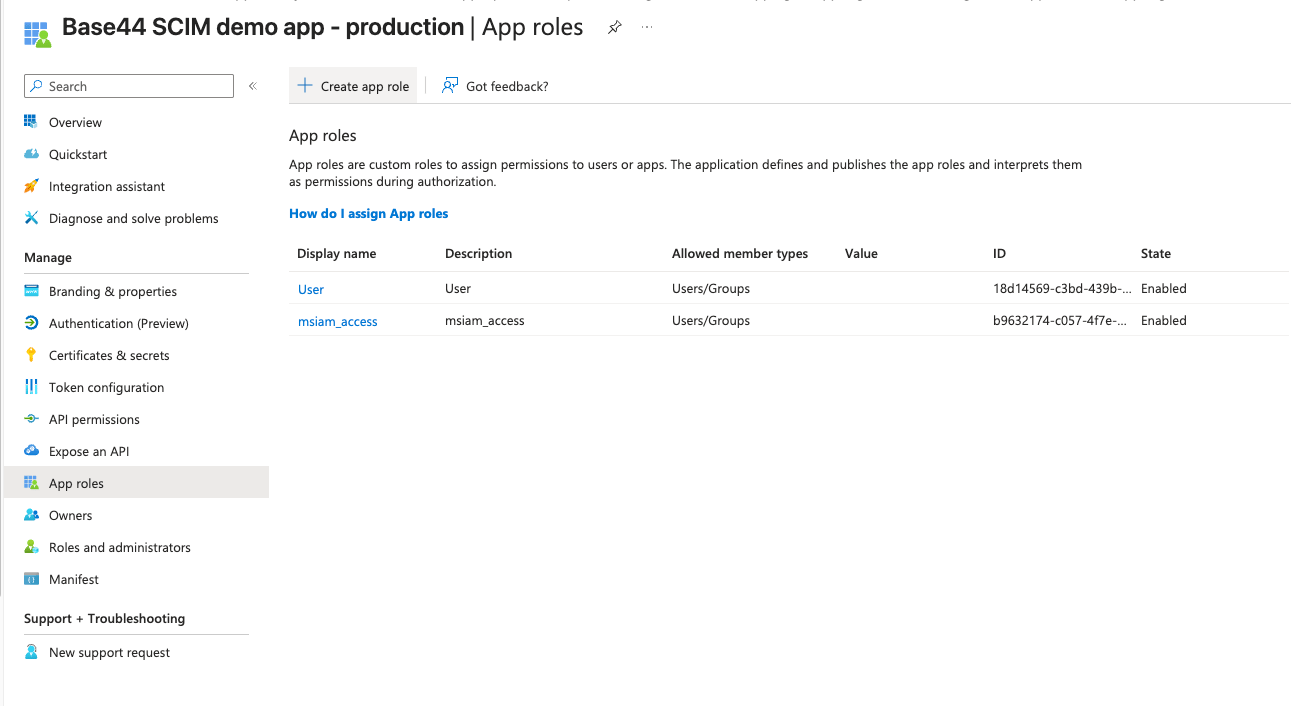Click the Manifest icon
This screenshot has height=706, width=1291.
pos(31,579)
